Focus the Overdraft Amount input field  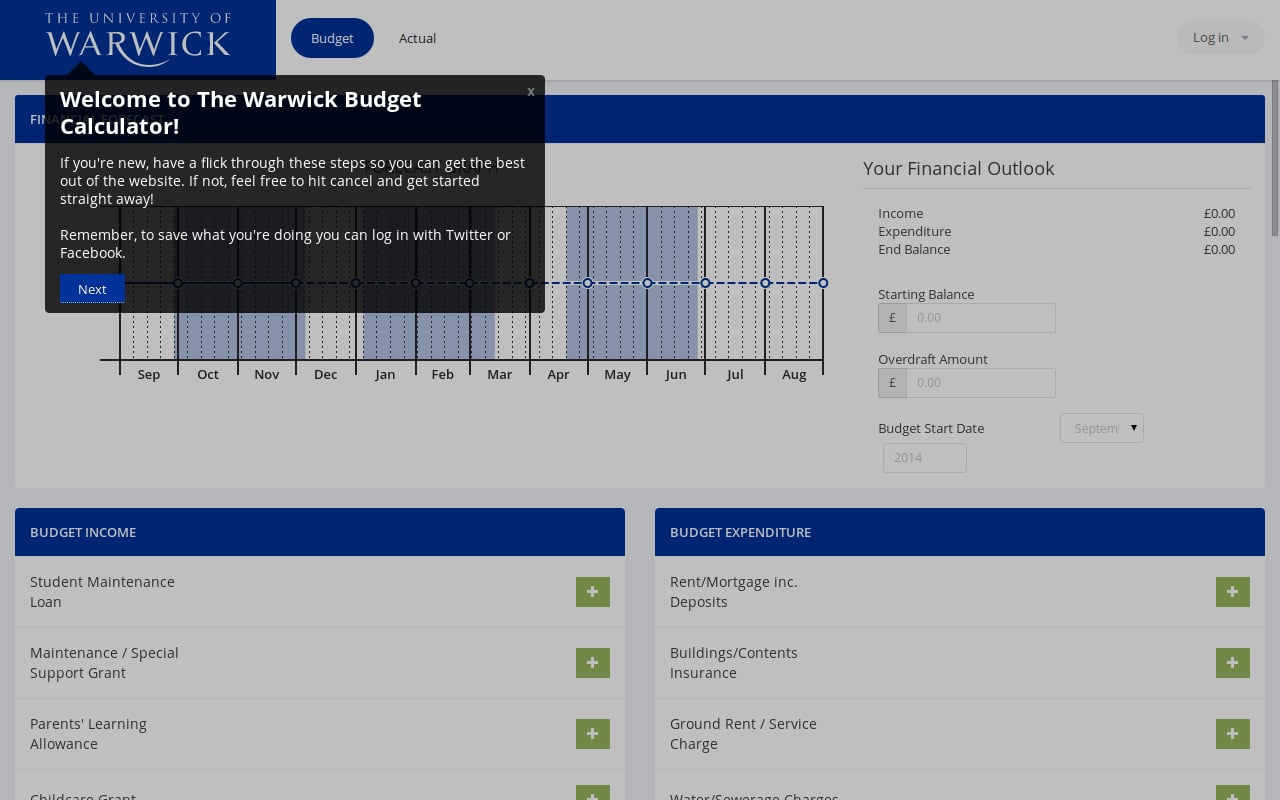coord(980,383)
